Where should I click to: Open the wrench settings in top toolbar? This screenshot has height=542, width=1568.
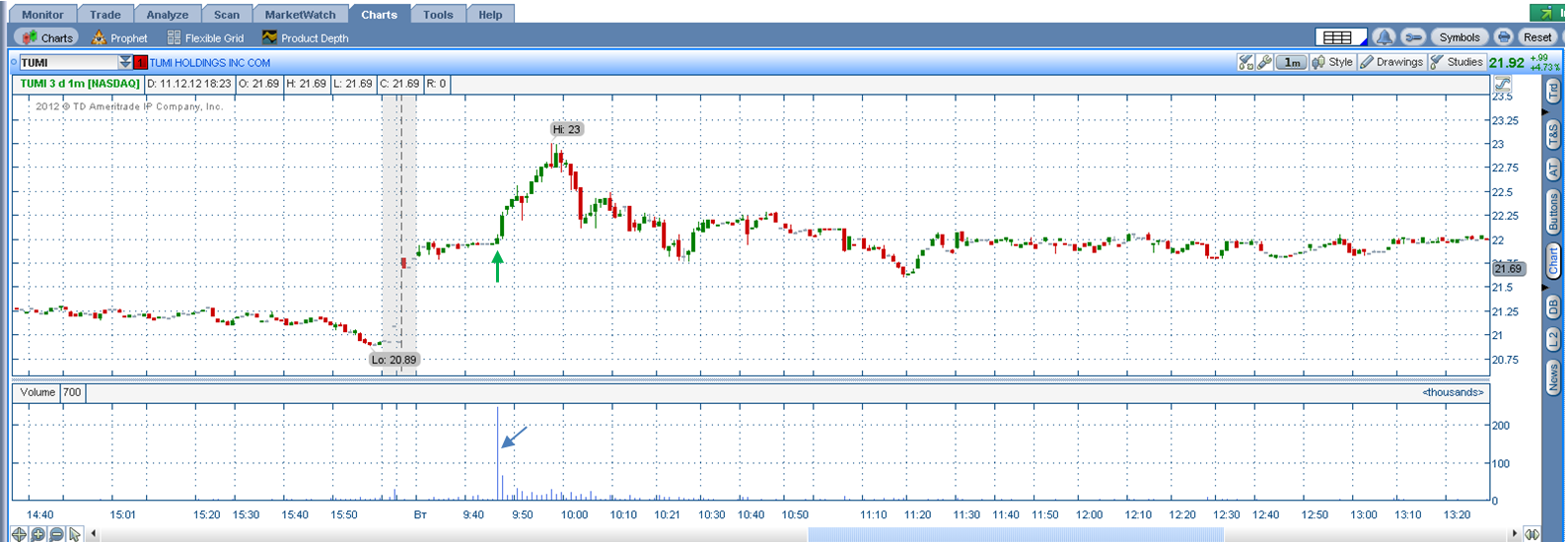(1413, 37)
